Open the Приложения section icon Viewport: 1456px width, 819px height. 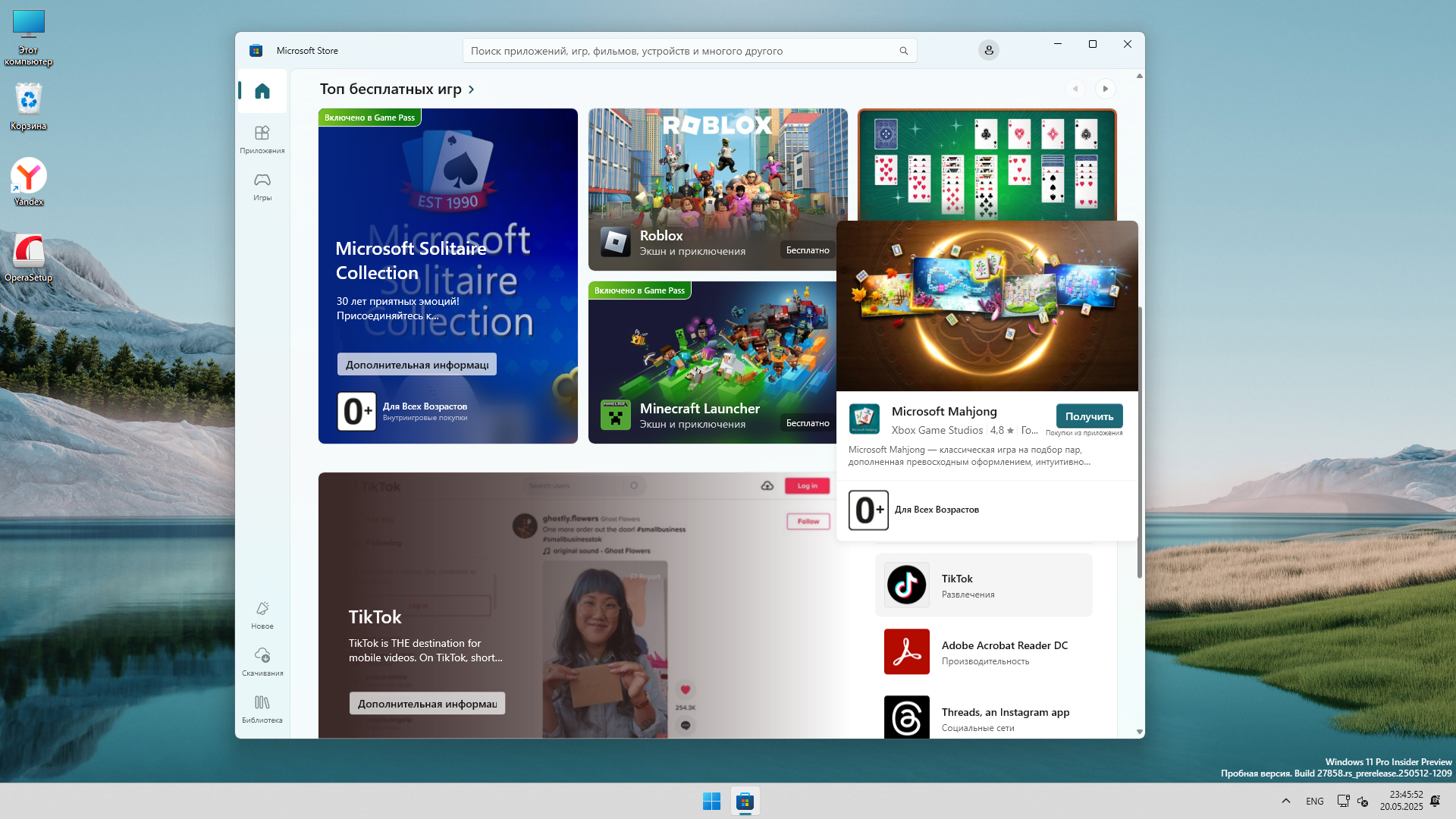click(262, 133)
